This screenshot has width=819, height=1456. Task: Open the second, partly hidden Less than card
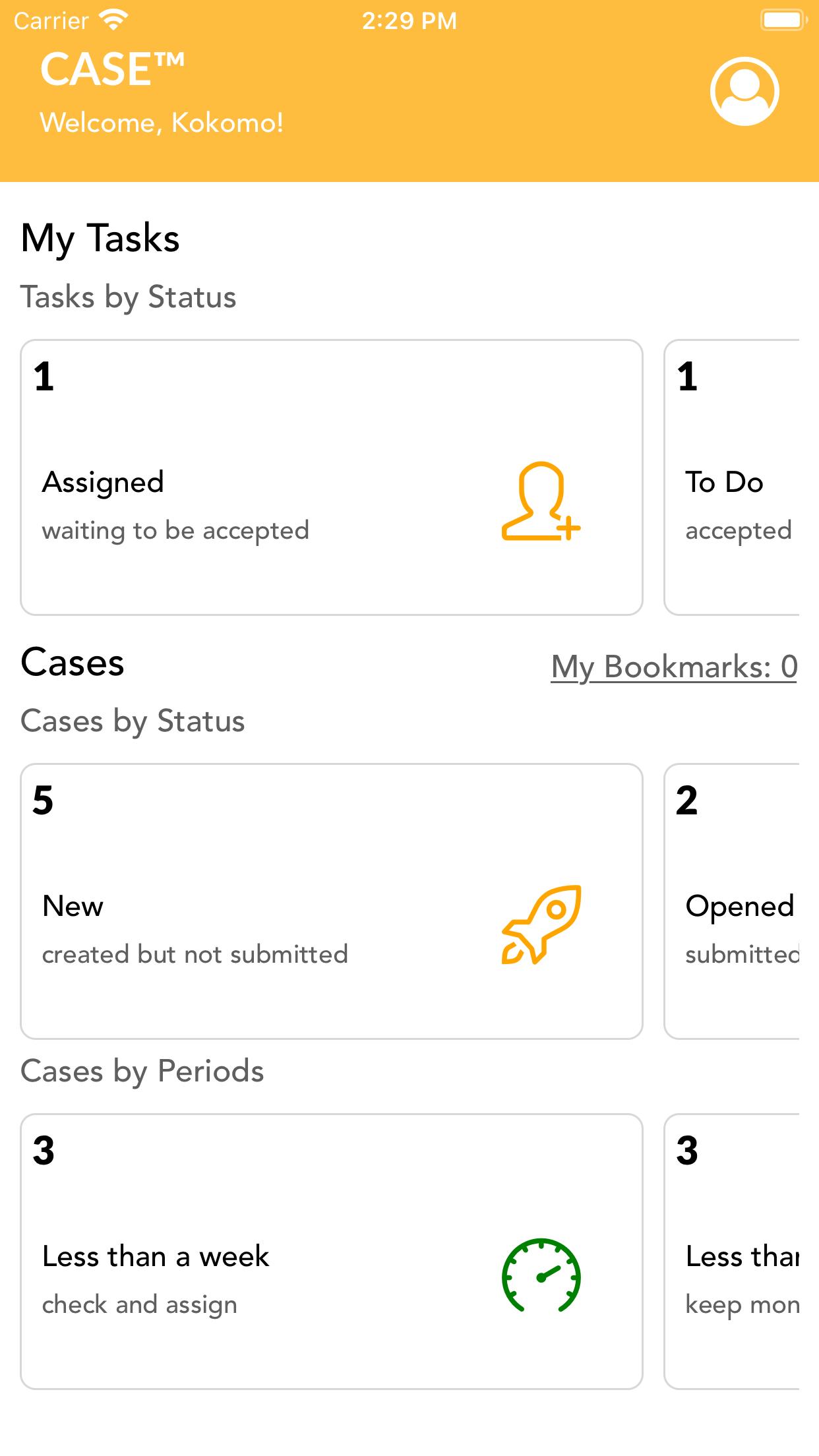(x=732, y=1252)
